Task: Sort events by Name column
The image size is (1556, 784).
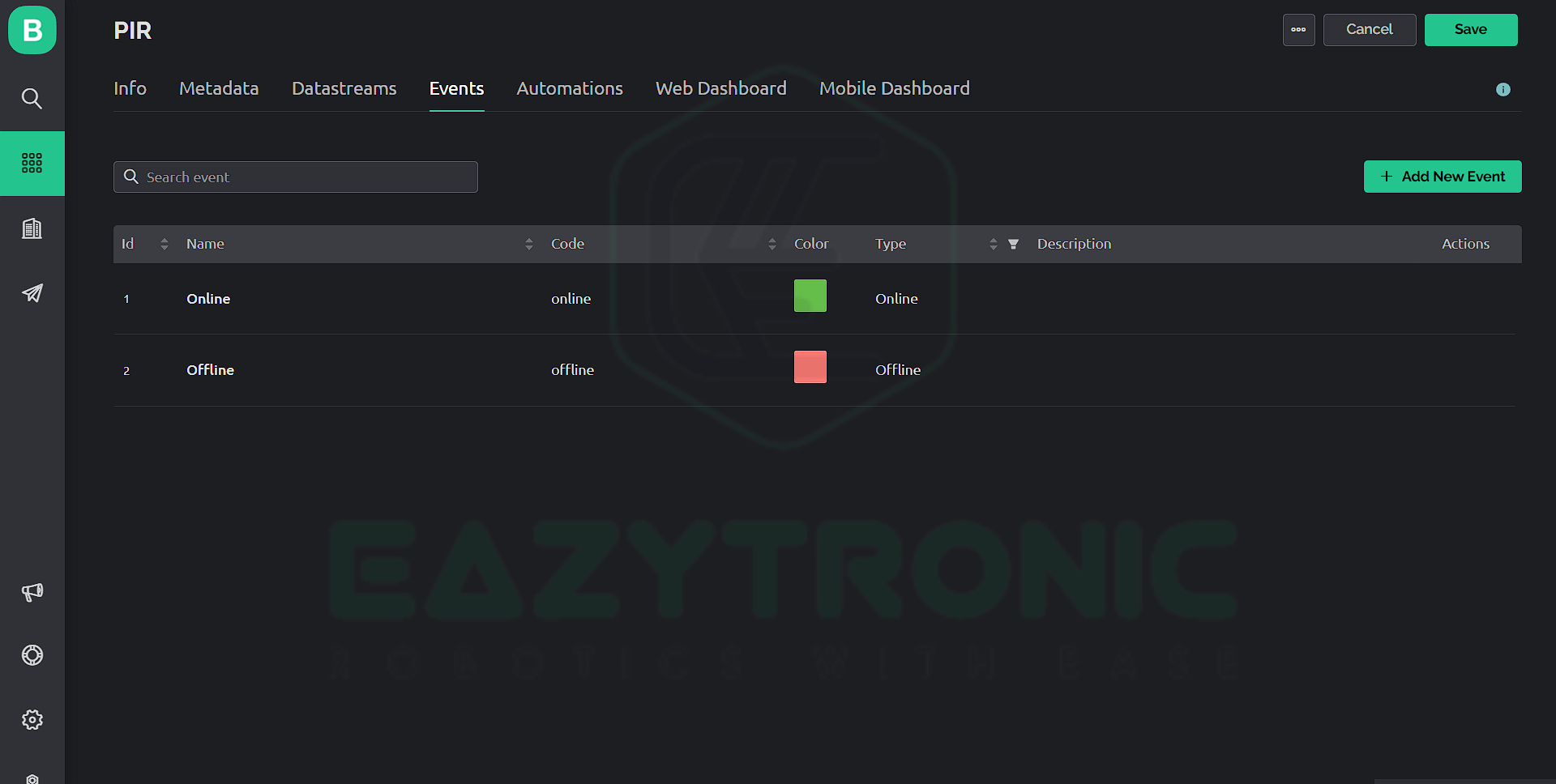Action: click(x=528, y=245)
